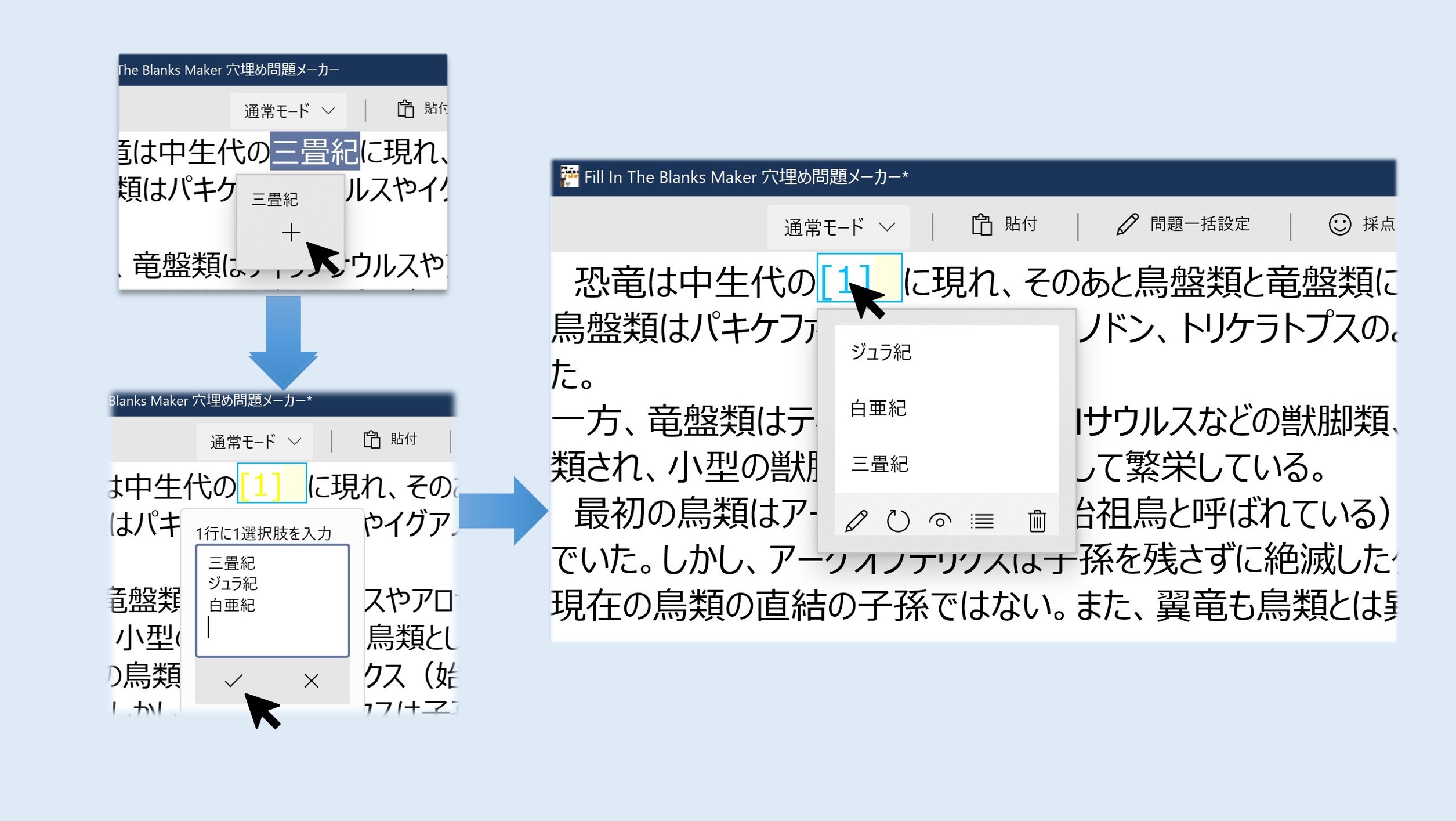This screenshot has width=1456, height=821.
Task: Toggle the eye visibility icon in popup
Action: coord(940,520)
